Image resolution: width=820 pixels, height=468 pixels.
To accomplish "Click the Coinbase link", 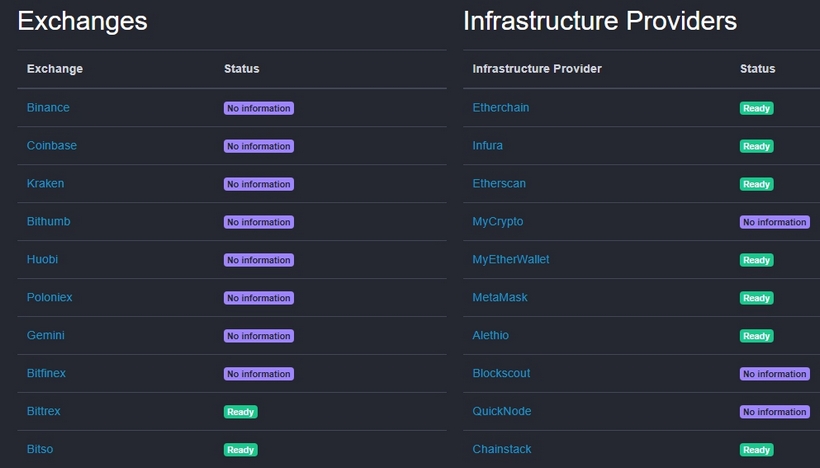I will 52,146.
